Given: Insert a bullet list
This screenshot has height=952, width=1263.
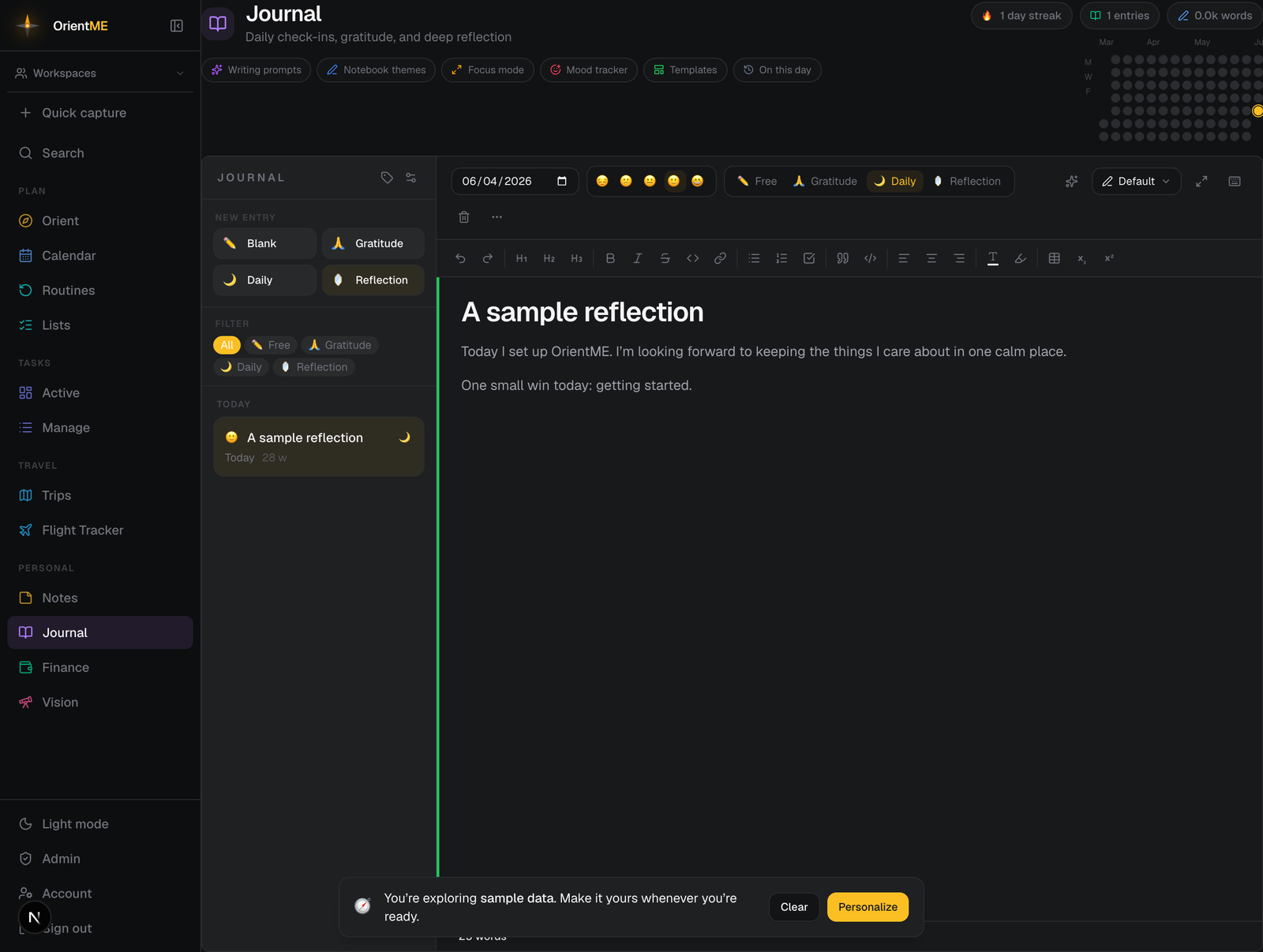Looking at the screenshot, I should pos(754,258).
